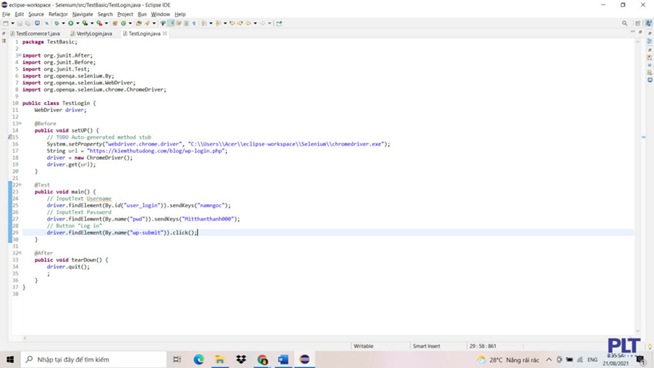Viewport: 654px width, 368px height.
Task: Click the Open Type toolbar icon
Action: click(x=138, y=23)
